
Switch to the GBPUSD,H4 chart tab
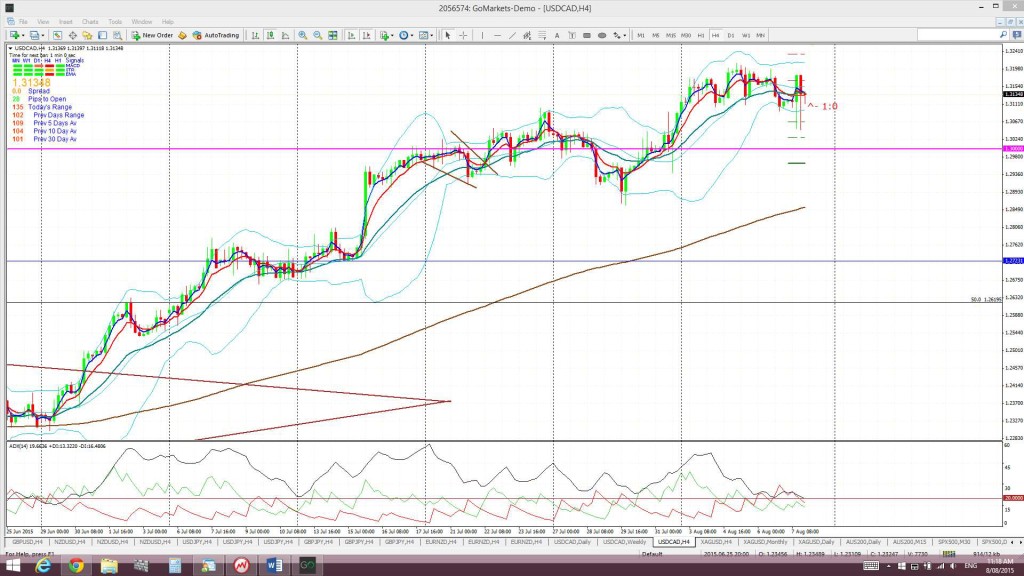coord(27,542)
